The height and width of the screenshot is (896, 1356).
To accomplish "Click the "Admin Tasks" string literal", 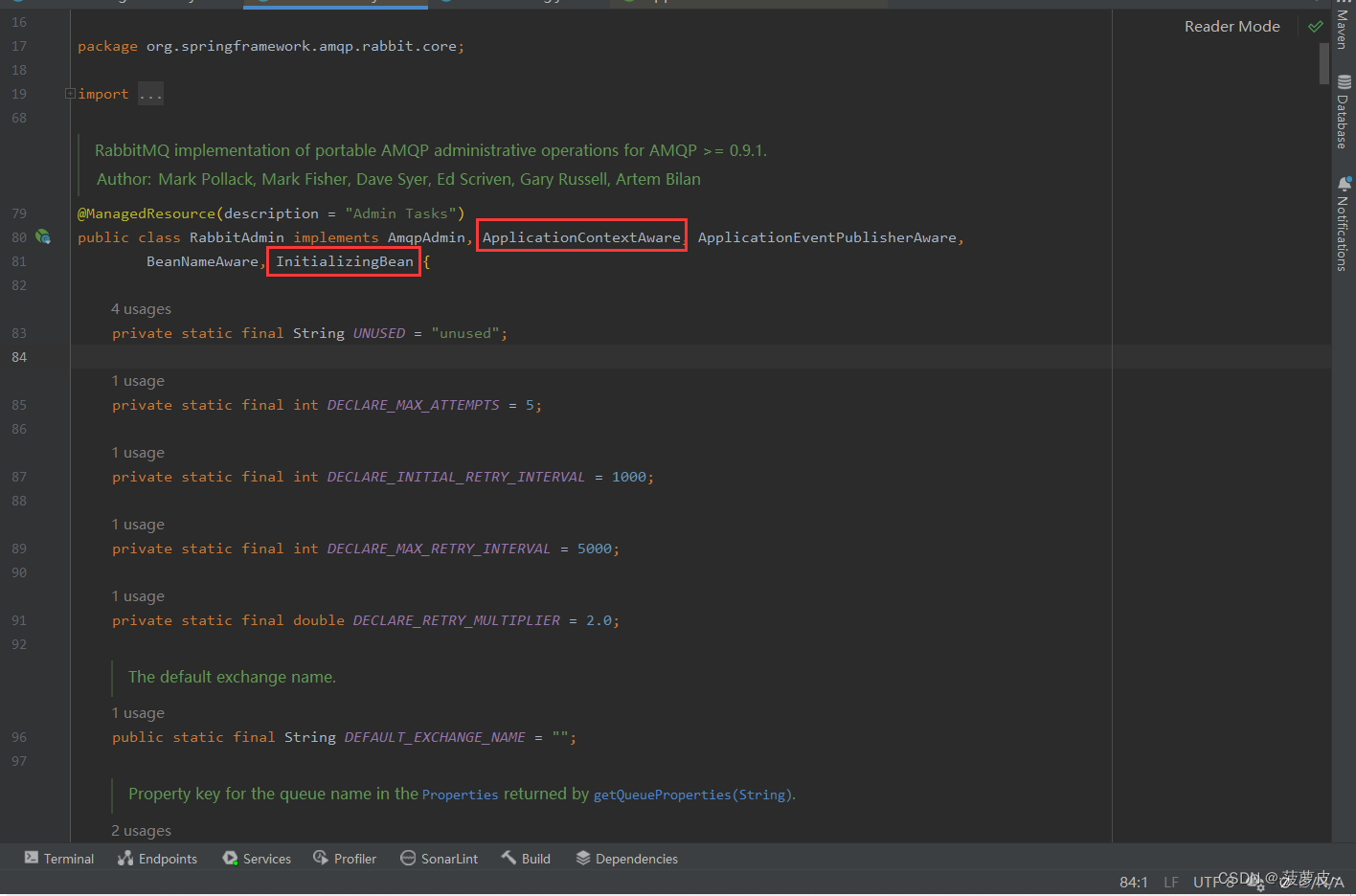I will click(x=400, y=213).
